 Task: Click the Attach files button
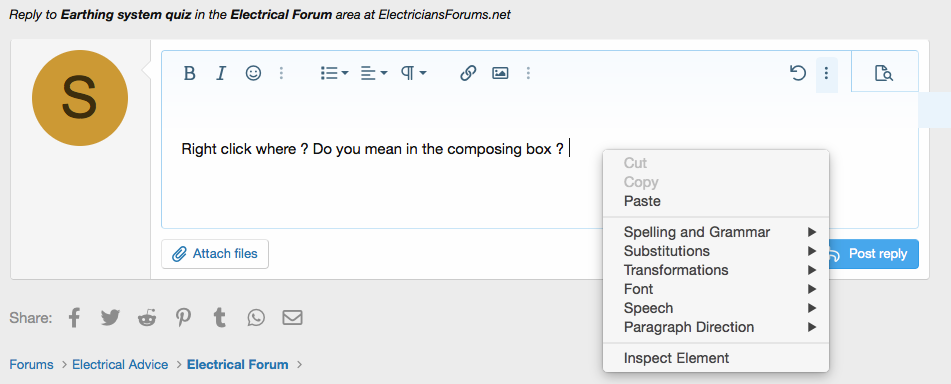(x=215, y=254)
